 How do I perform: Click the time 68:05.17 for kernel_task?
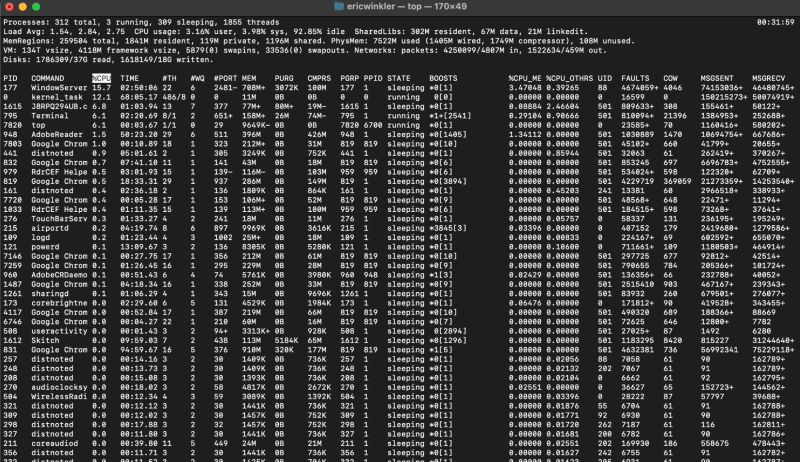[139, 97]
